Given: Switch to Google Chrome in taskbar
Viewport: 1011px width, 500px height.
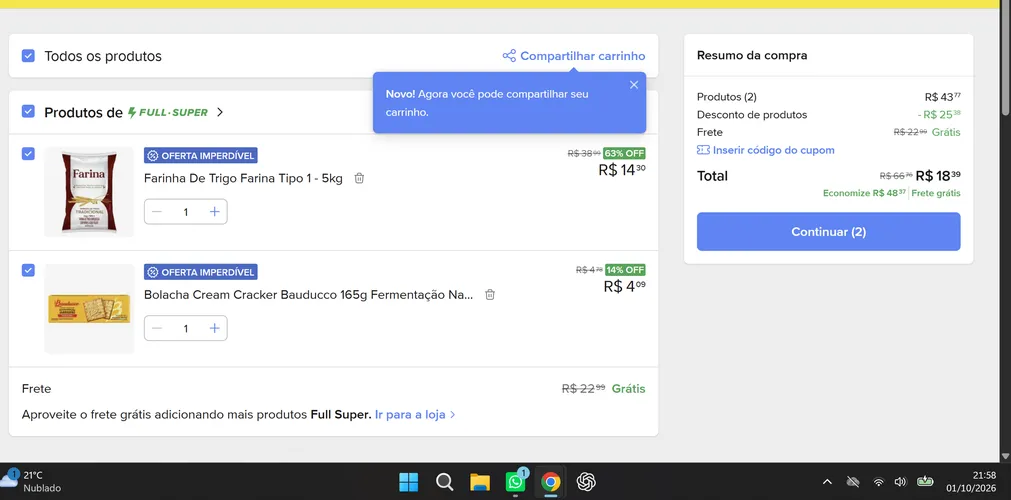Looking at the screenshot, I should click(550, 482).
